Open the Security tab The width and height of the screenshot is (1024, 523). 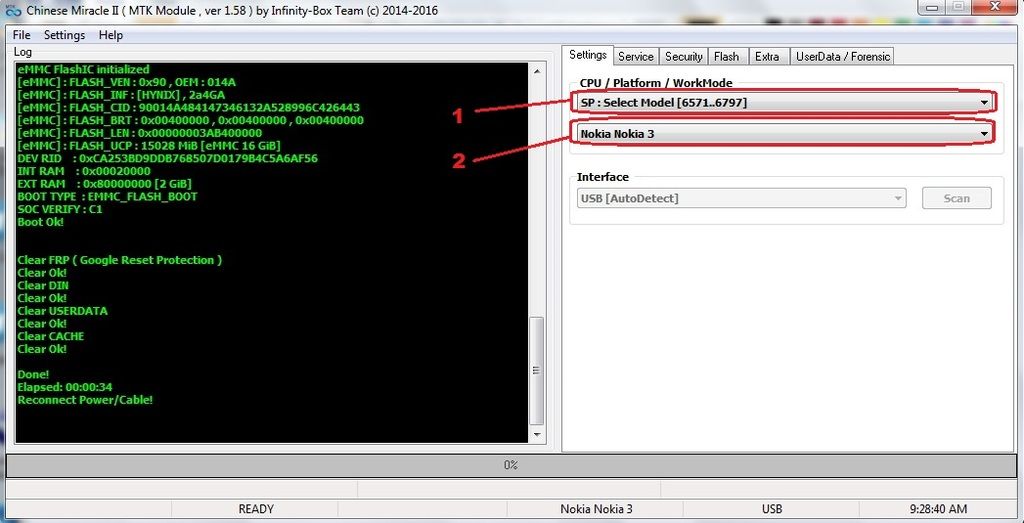click(683, 57)
